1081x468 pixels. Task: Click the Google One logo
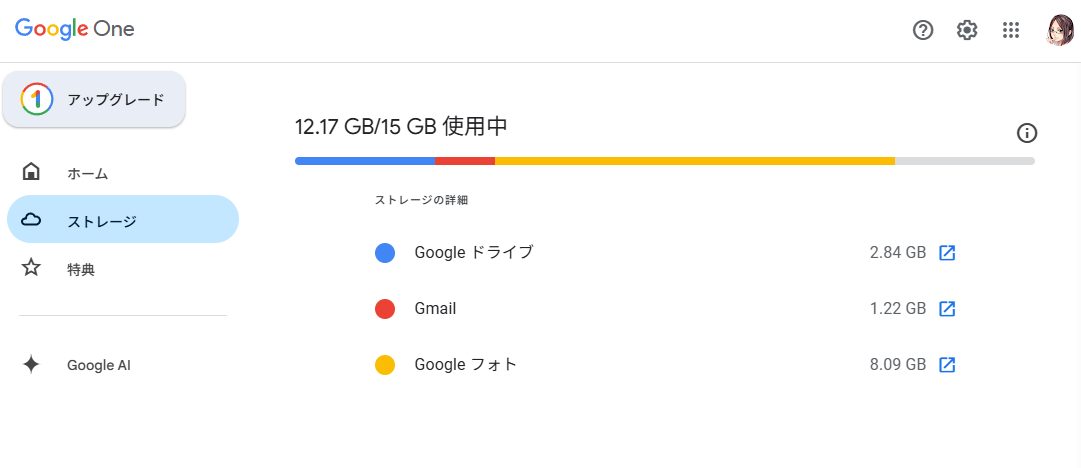75,29
